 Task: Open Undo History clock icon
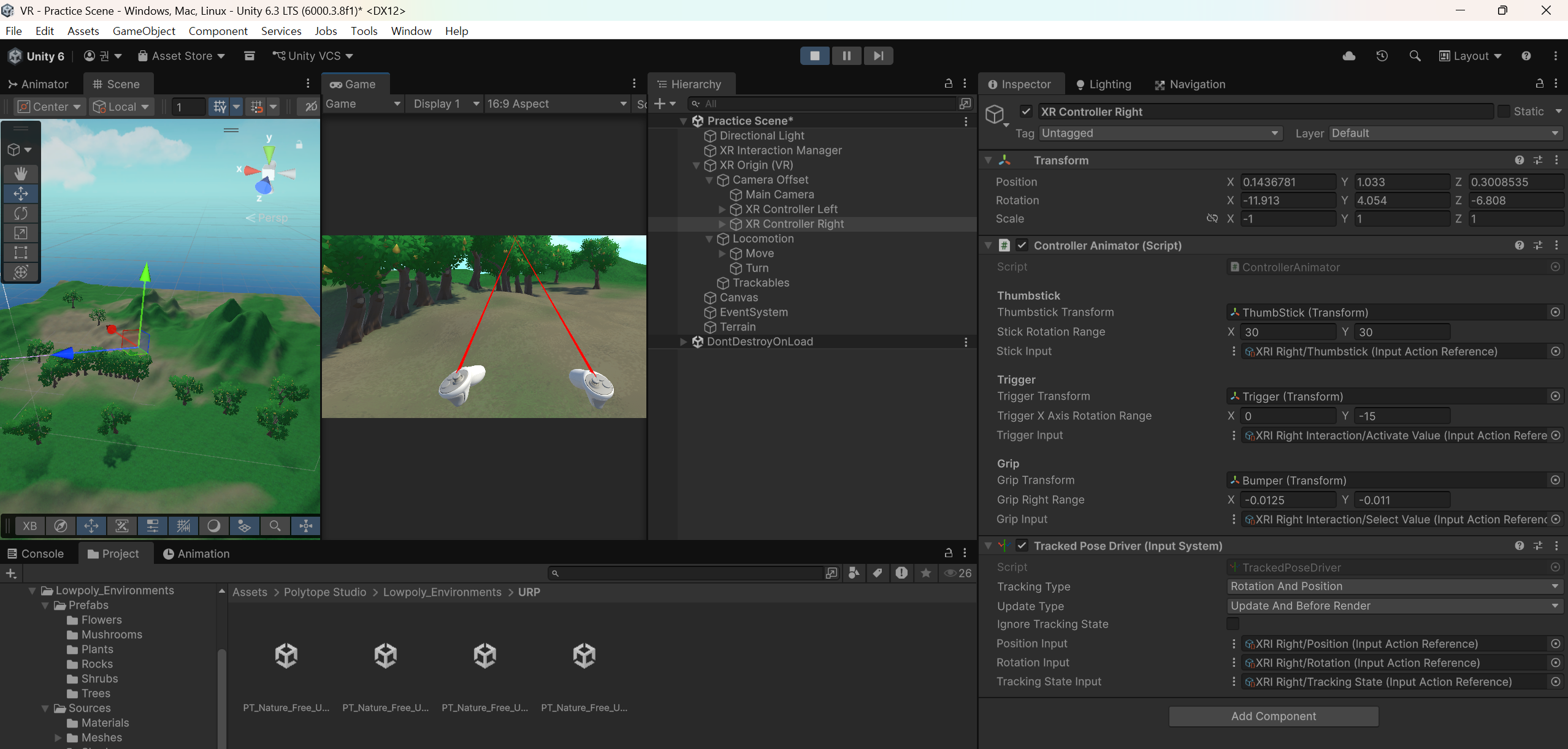pyautogui.click(x=1382, y=56)
